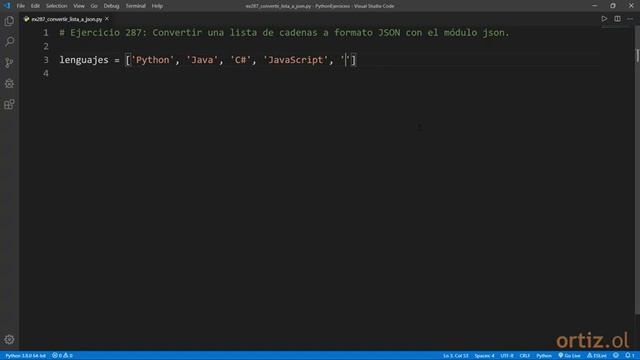Viewport: 640px width, 360px height.
Task: Restore down the Visual Studio Code window
Action: [x=613, y=6]
